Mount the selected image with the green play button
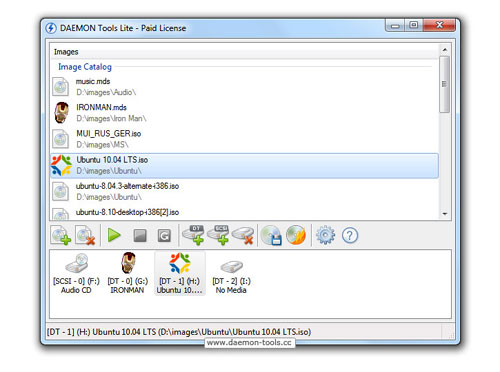The image size is (500, 372). [114, 235]
